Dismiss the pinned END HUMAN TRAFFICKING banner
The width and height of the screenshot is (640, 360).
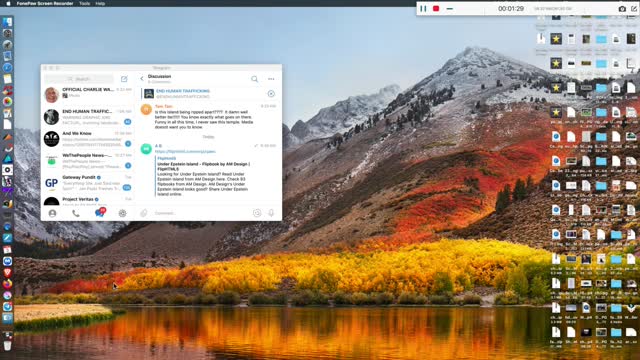pyautogui.click(x=271, y=94)
